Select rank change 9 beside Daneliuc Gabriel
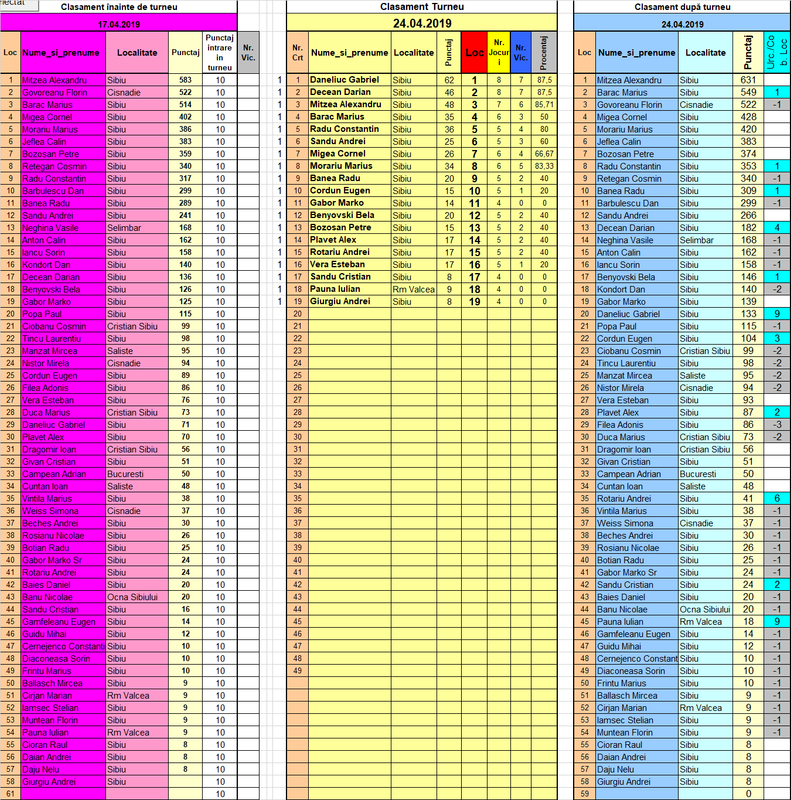This screenshot has width=791, height=800. (777, 314)
